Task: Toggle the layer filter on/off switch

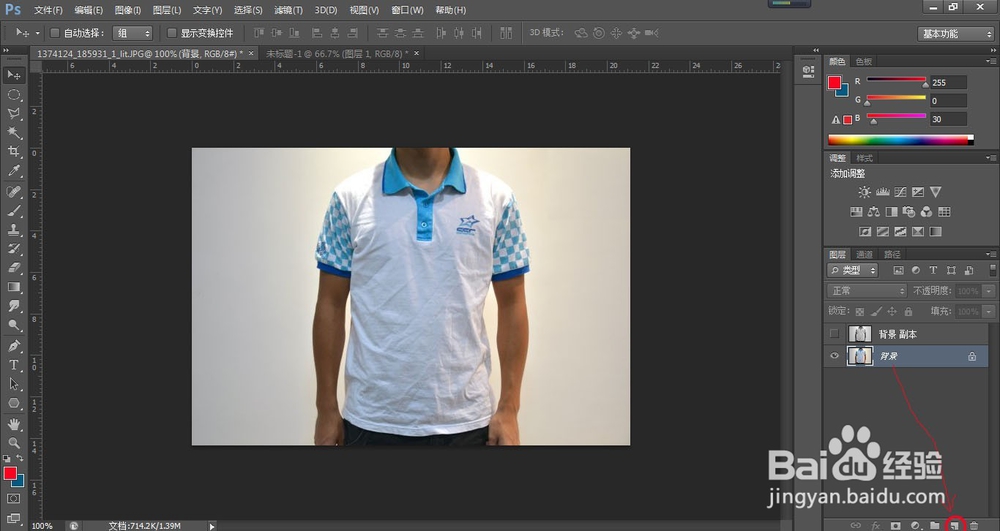Action: pos(992,270)
